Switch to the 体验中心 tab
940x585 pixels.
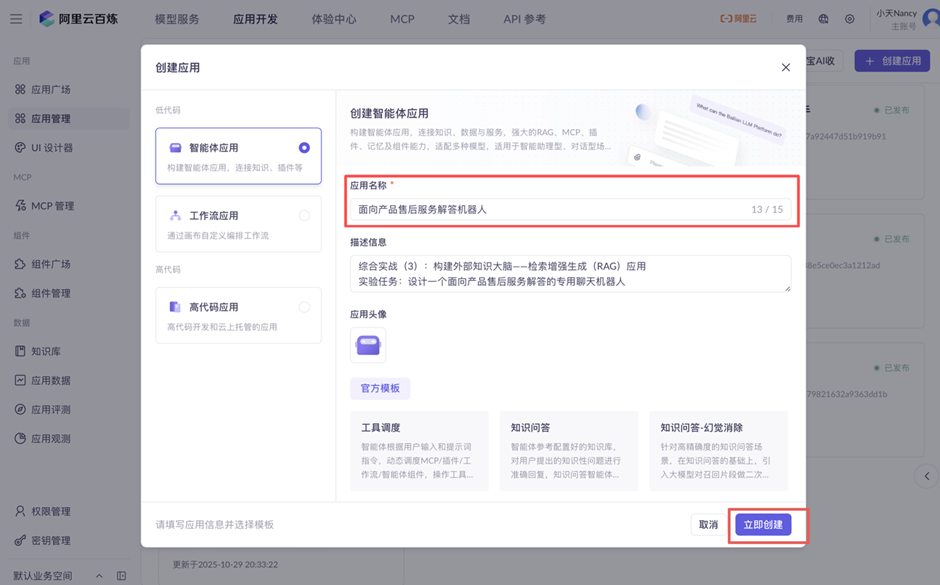[334, 19]
